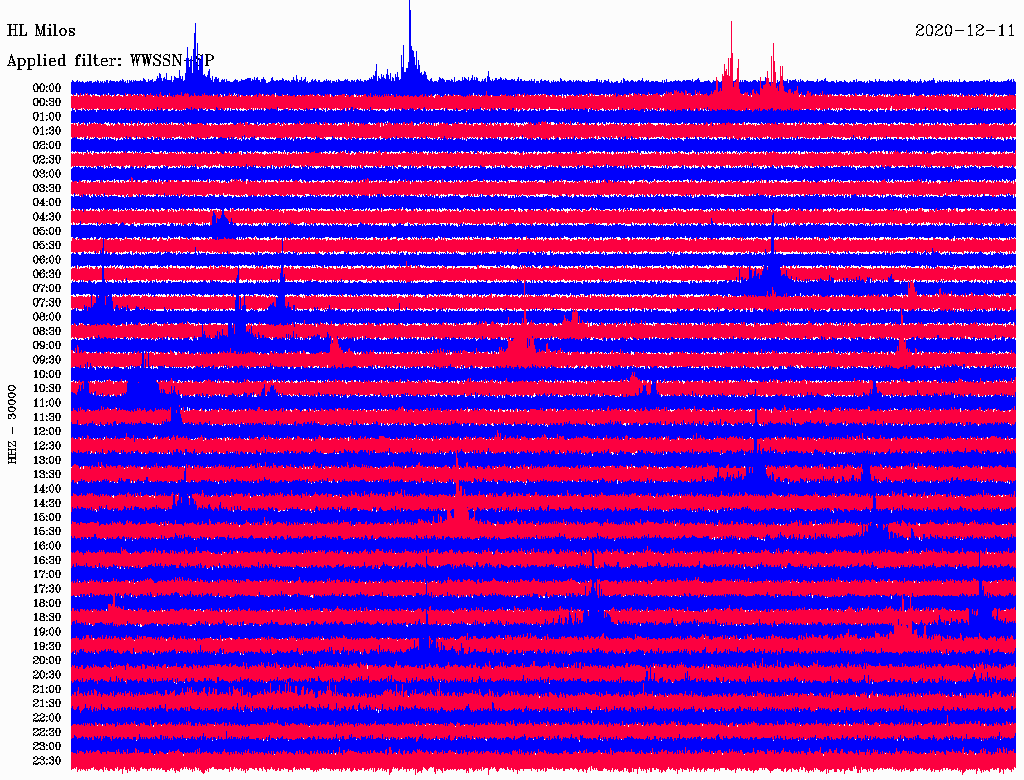Click the 'HL Milos' station label
Screen dimensions: 1024x780
coord(41,31)
